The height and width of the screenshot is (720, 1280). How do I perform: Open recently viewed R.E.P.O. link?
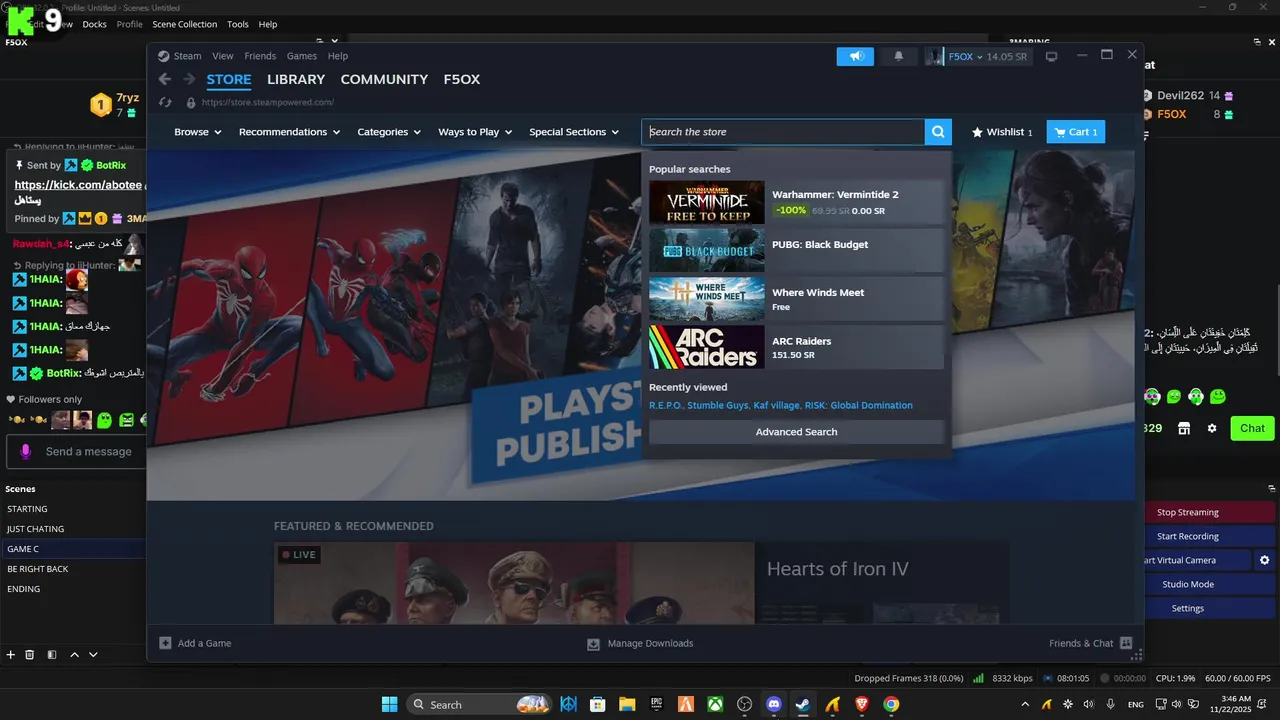[x=665, y=405]
